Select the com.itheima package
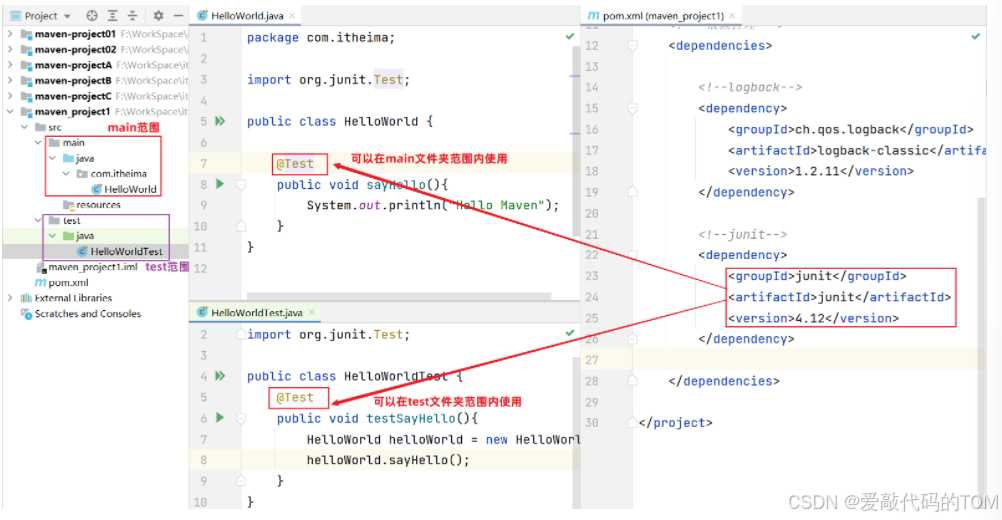This screenshot has height=520, width=1002. 112,174
